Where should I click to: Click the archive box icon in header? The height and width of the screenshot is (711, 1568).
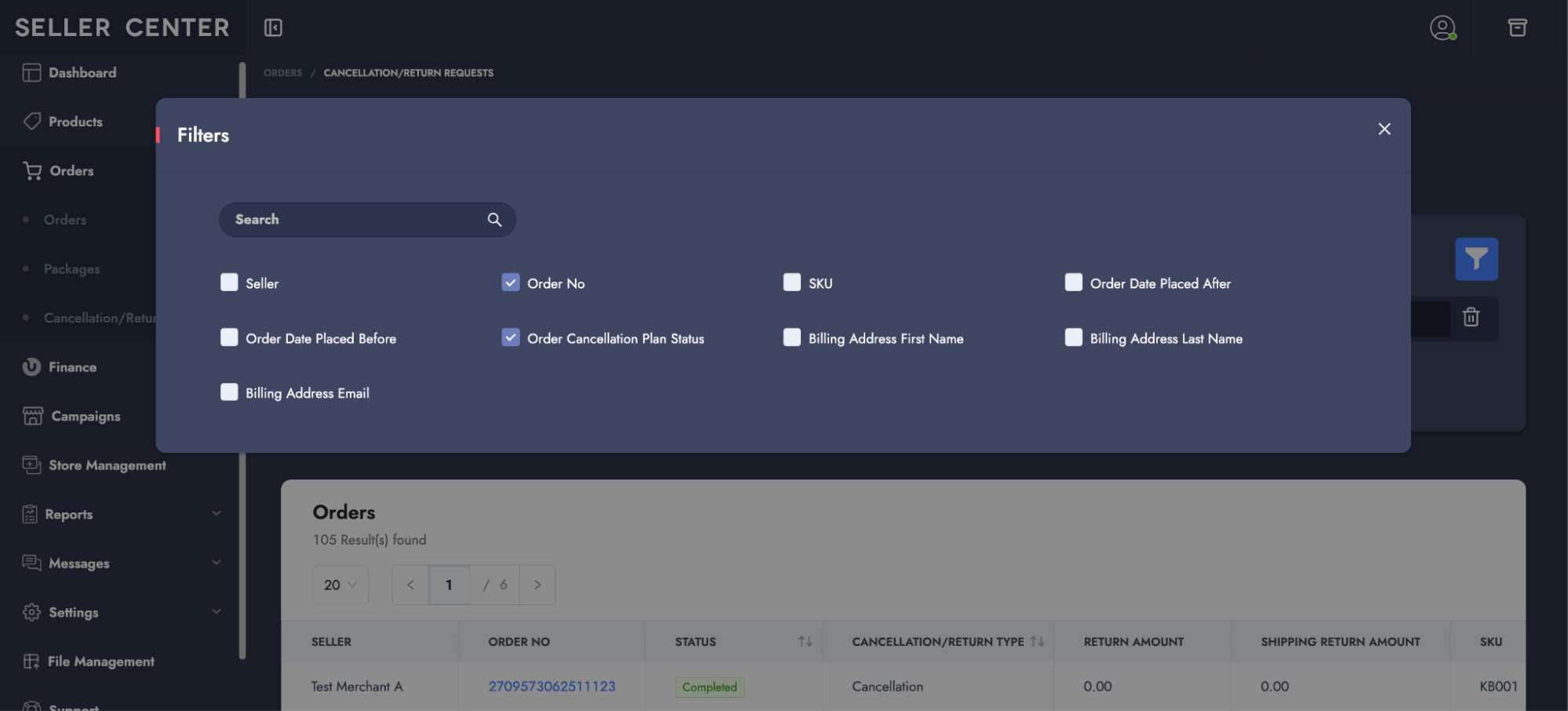(1517, 28)
